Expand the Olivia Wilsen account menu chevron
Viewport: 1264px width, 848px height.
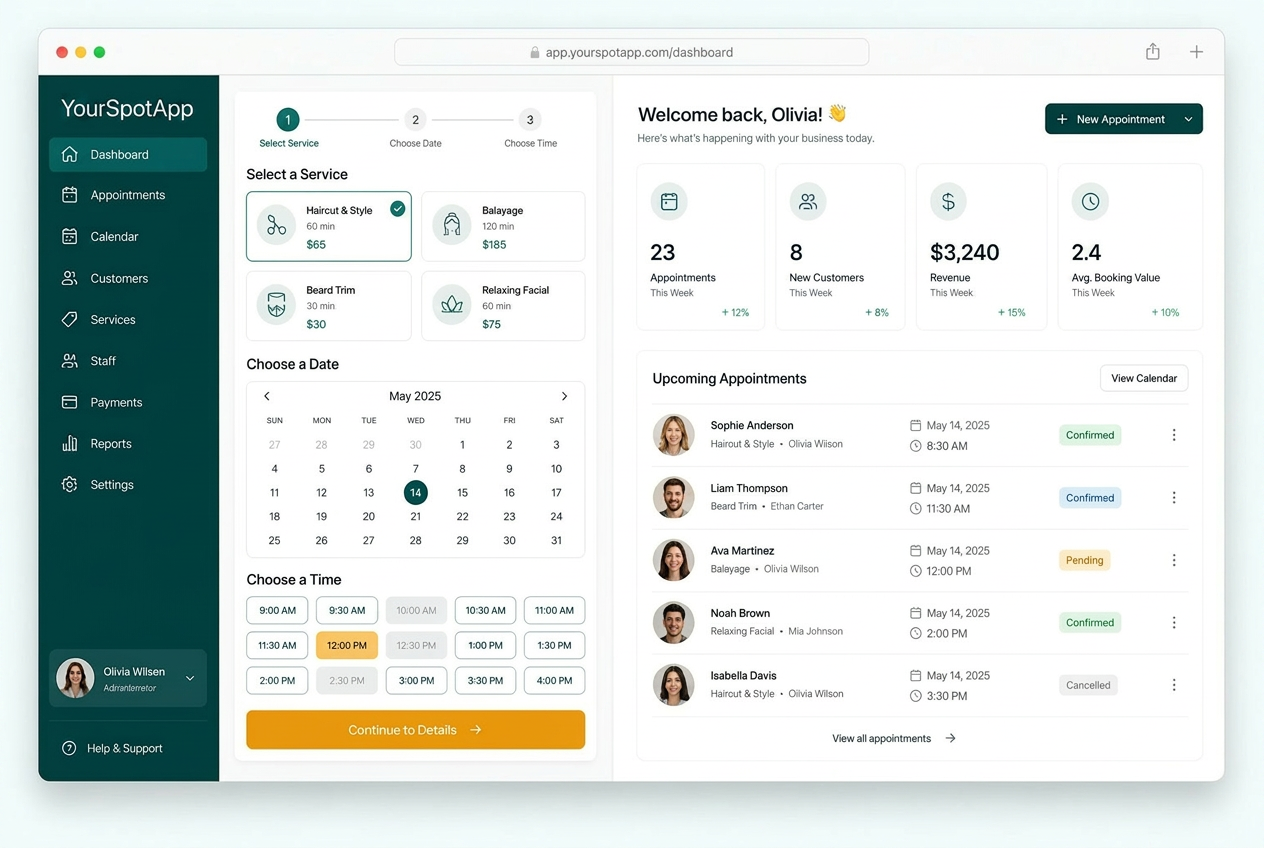point(190,678)
